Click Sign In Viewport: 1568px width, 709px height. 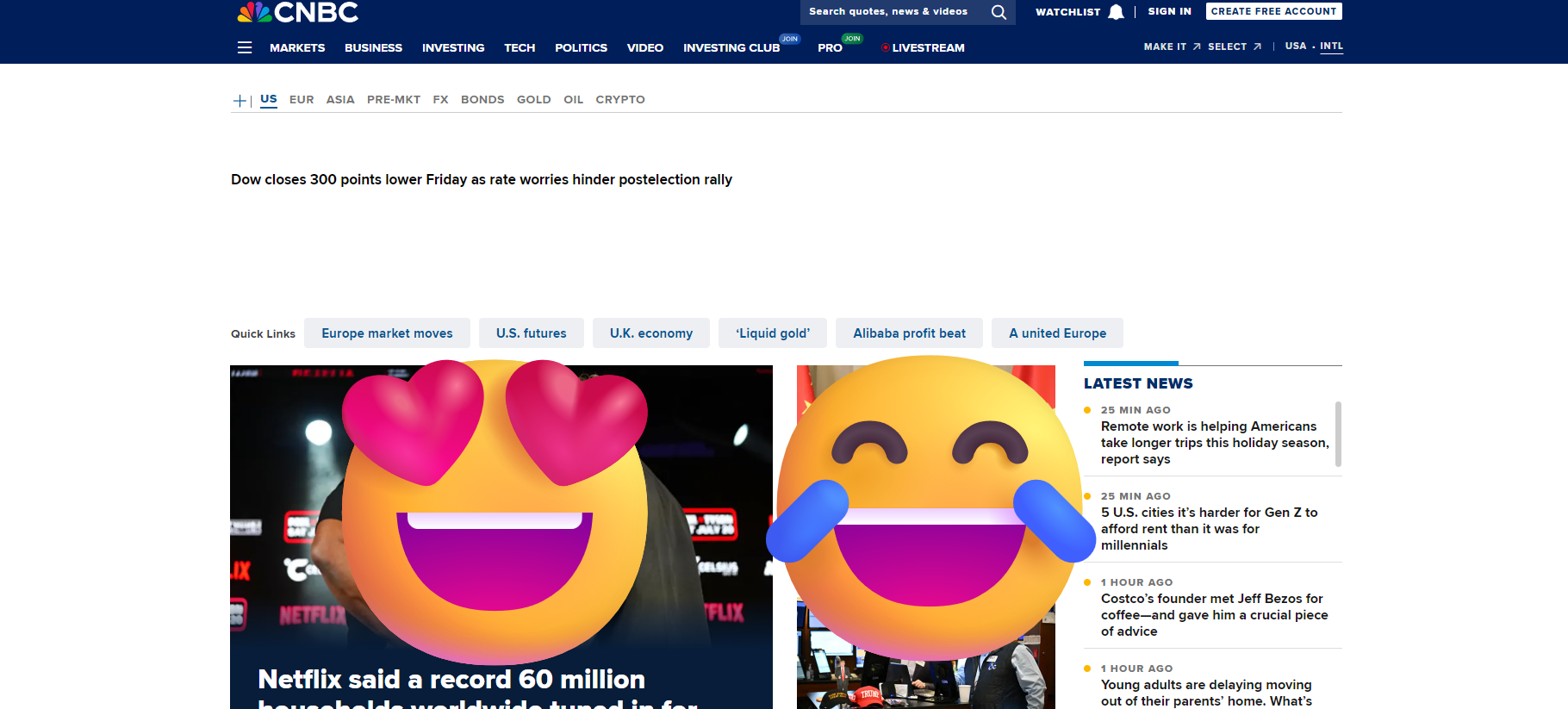pyautogui.click(x=1169, y=11)
